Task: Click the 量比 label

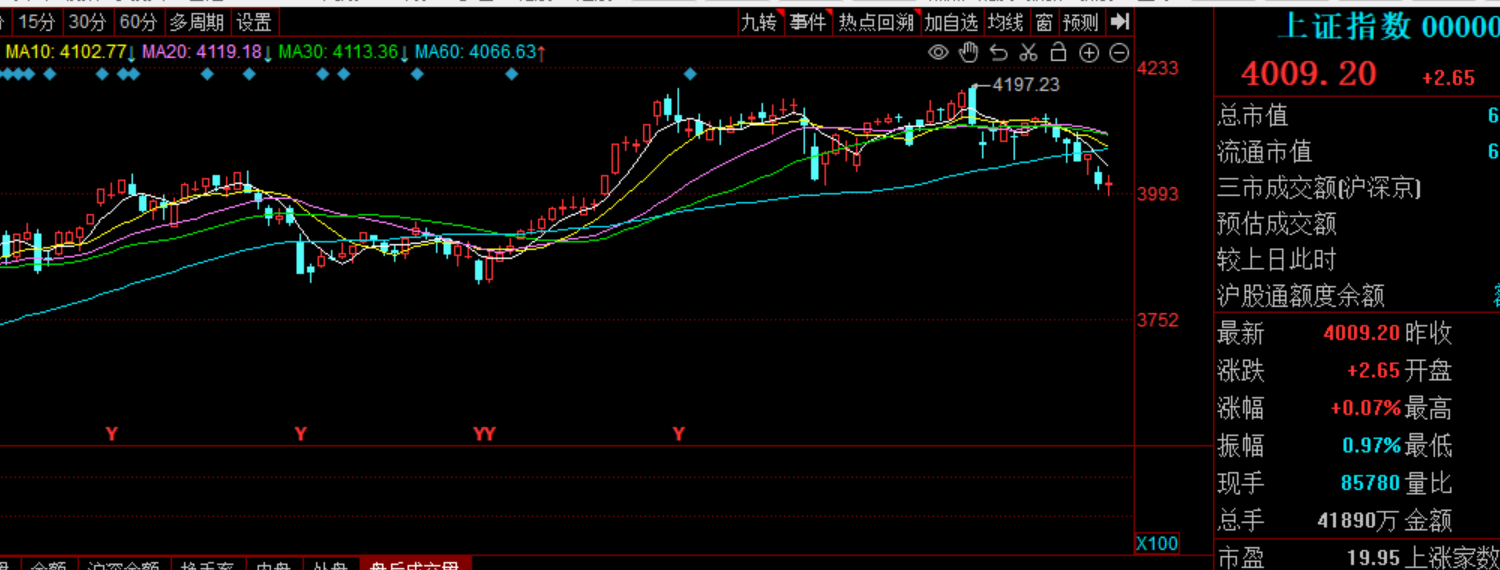Action: (1429, 483)
